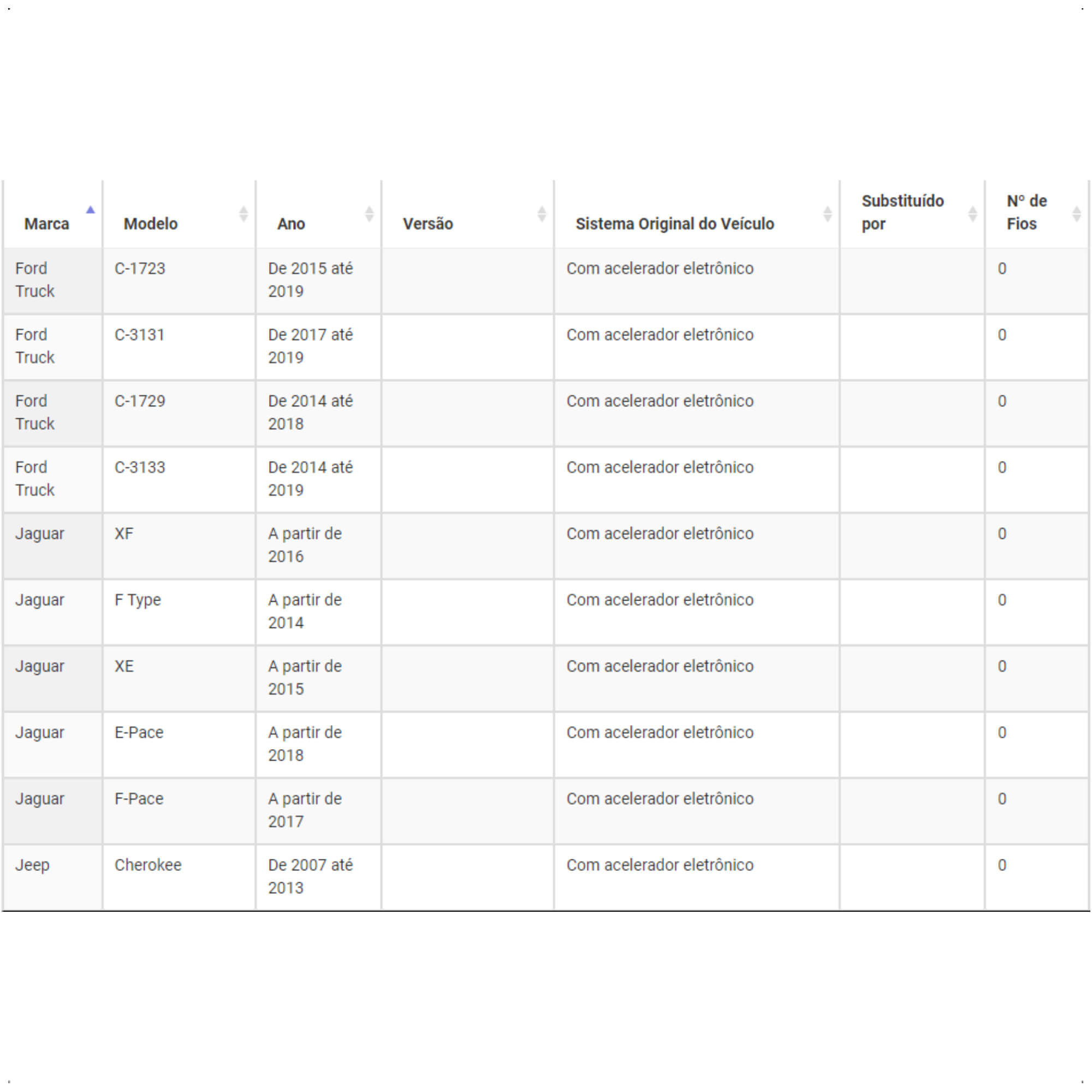The image size is (1092, 1092).
Task: Select the Ford Truck C-1723 row
Action: pyautogui.click(x=546, y=281)
